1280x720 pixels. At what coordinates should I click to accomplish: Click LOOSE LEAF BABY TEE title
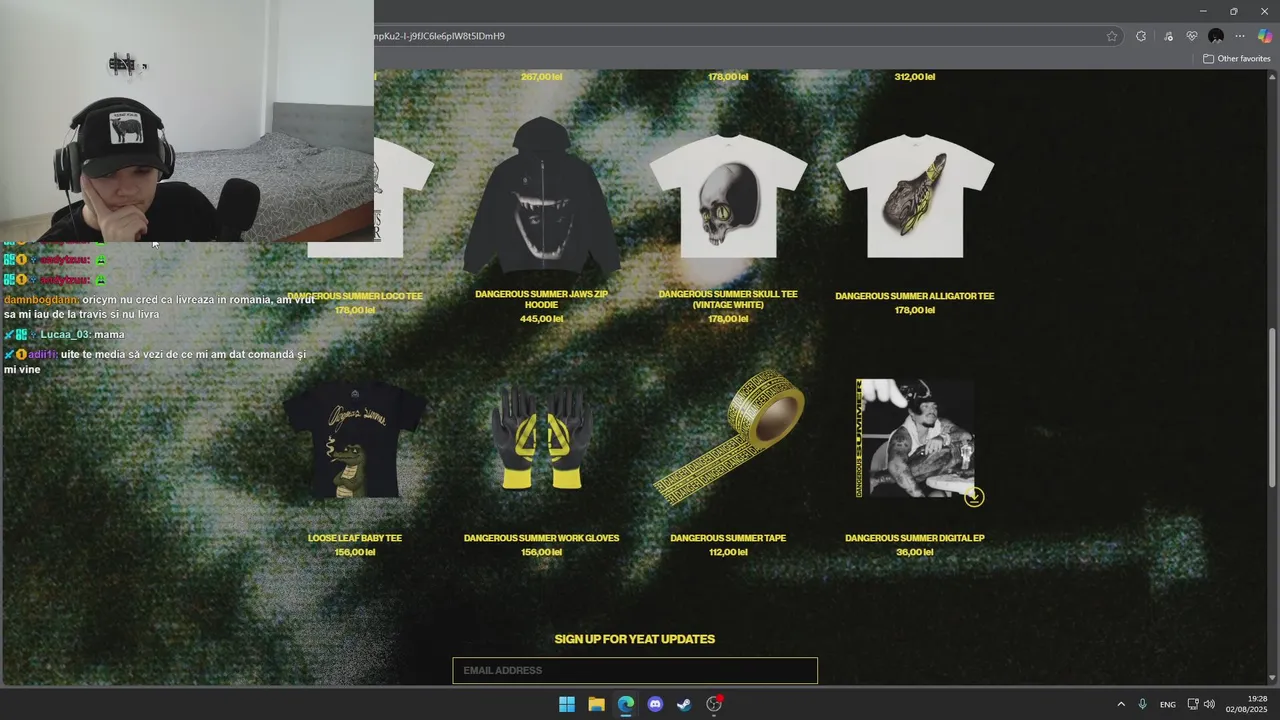355,538
